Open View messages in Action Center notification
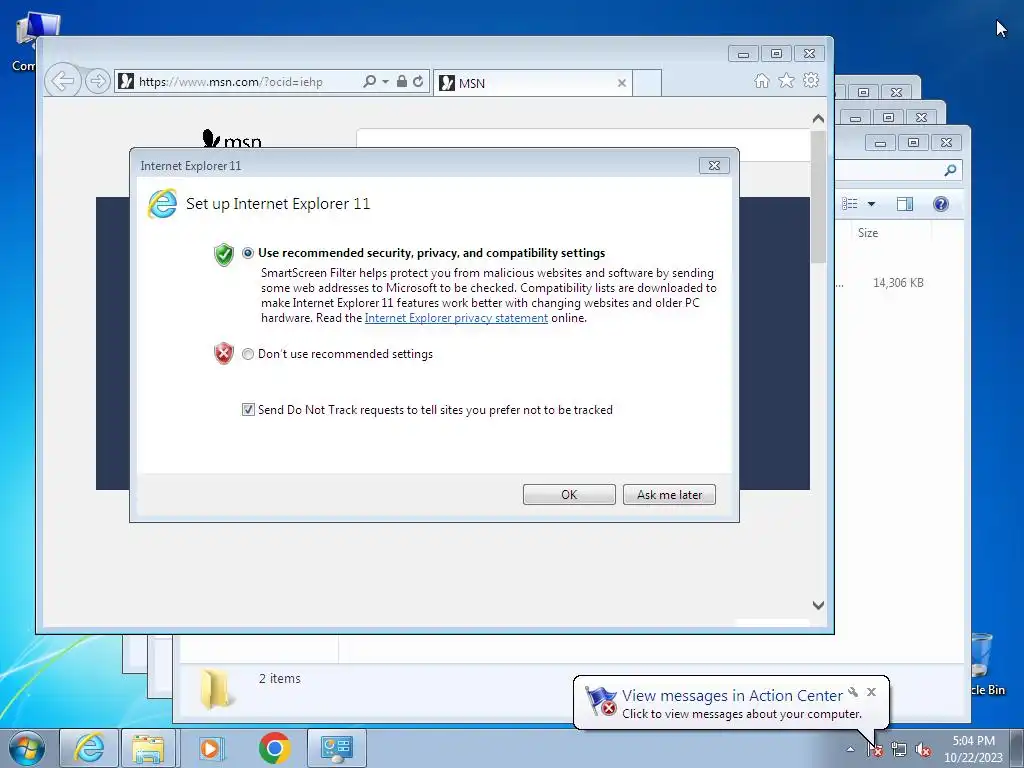 (732, 696)
